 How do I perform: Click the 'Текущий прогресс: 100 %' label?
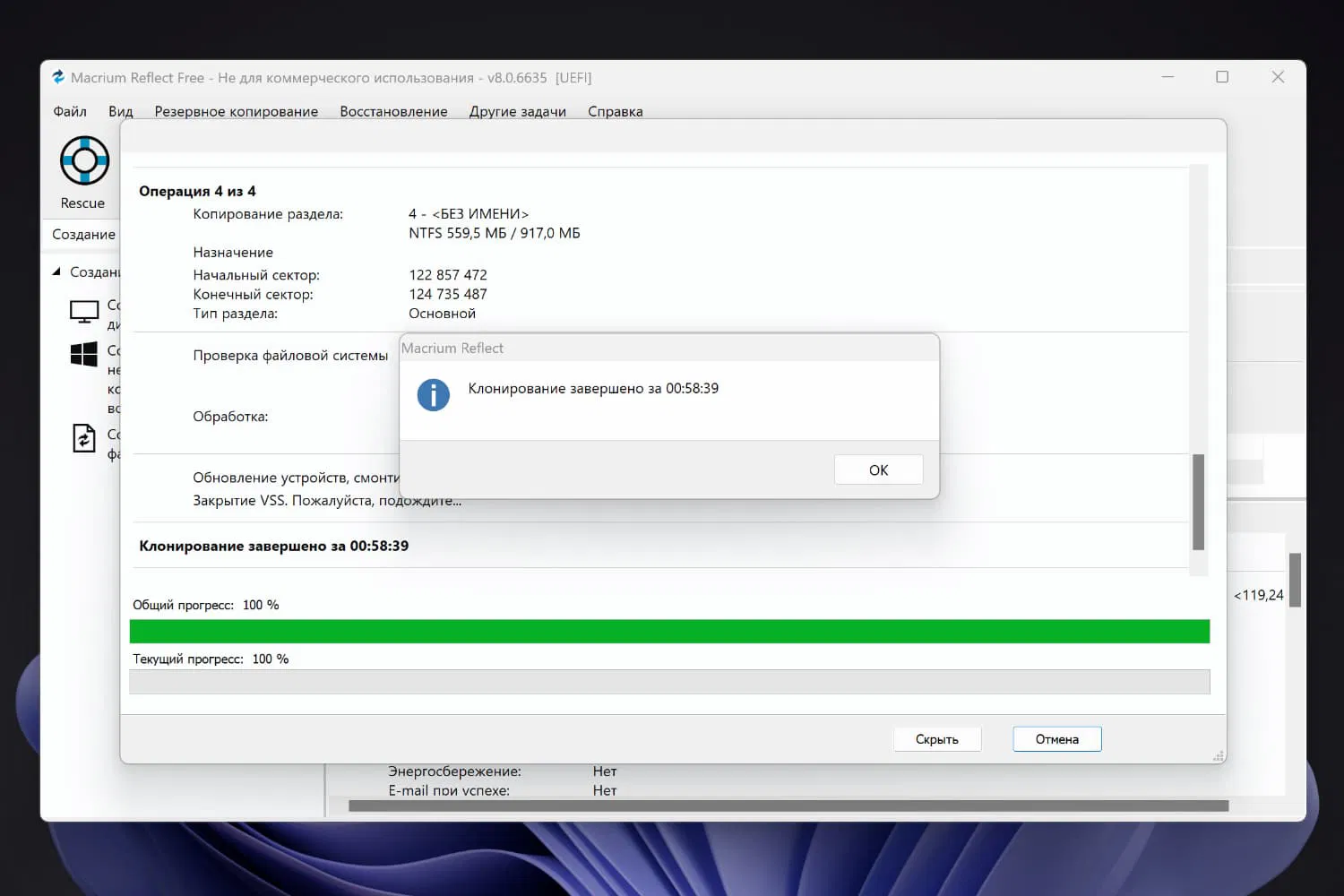tap(211, 659)
